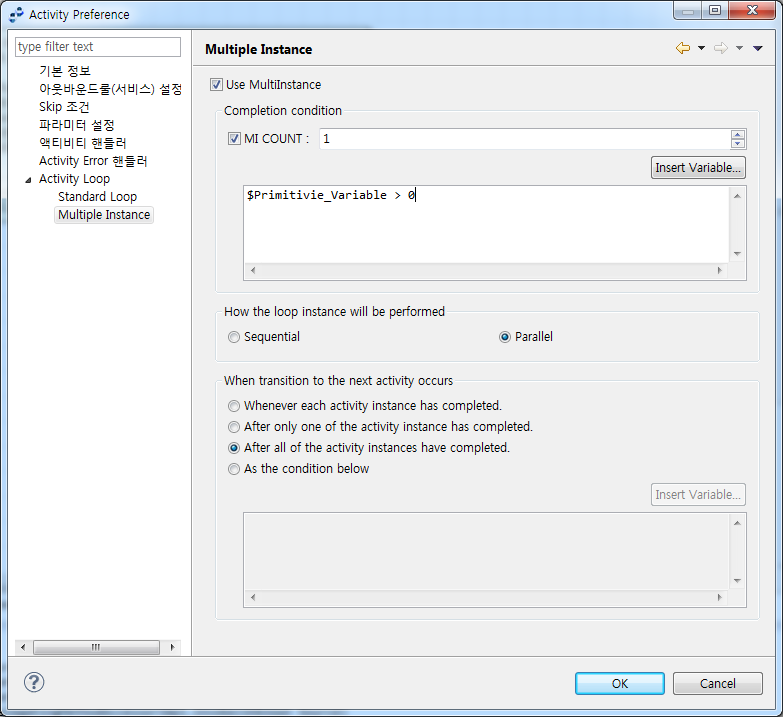The image size is (783, 717).
Task: Open the 아웃바운드룰(서비스) 설정 page
Action: [110, 89]
